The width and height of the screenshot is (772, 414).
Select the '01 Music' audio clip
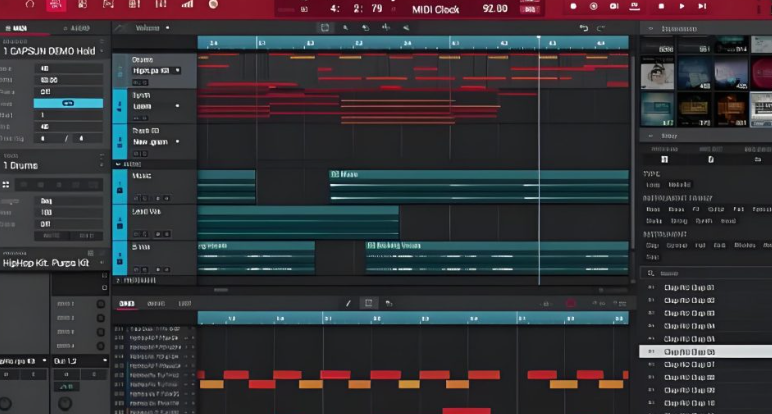479,187
